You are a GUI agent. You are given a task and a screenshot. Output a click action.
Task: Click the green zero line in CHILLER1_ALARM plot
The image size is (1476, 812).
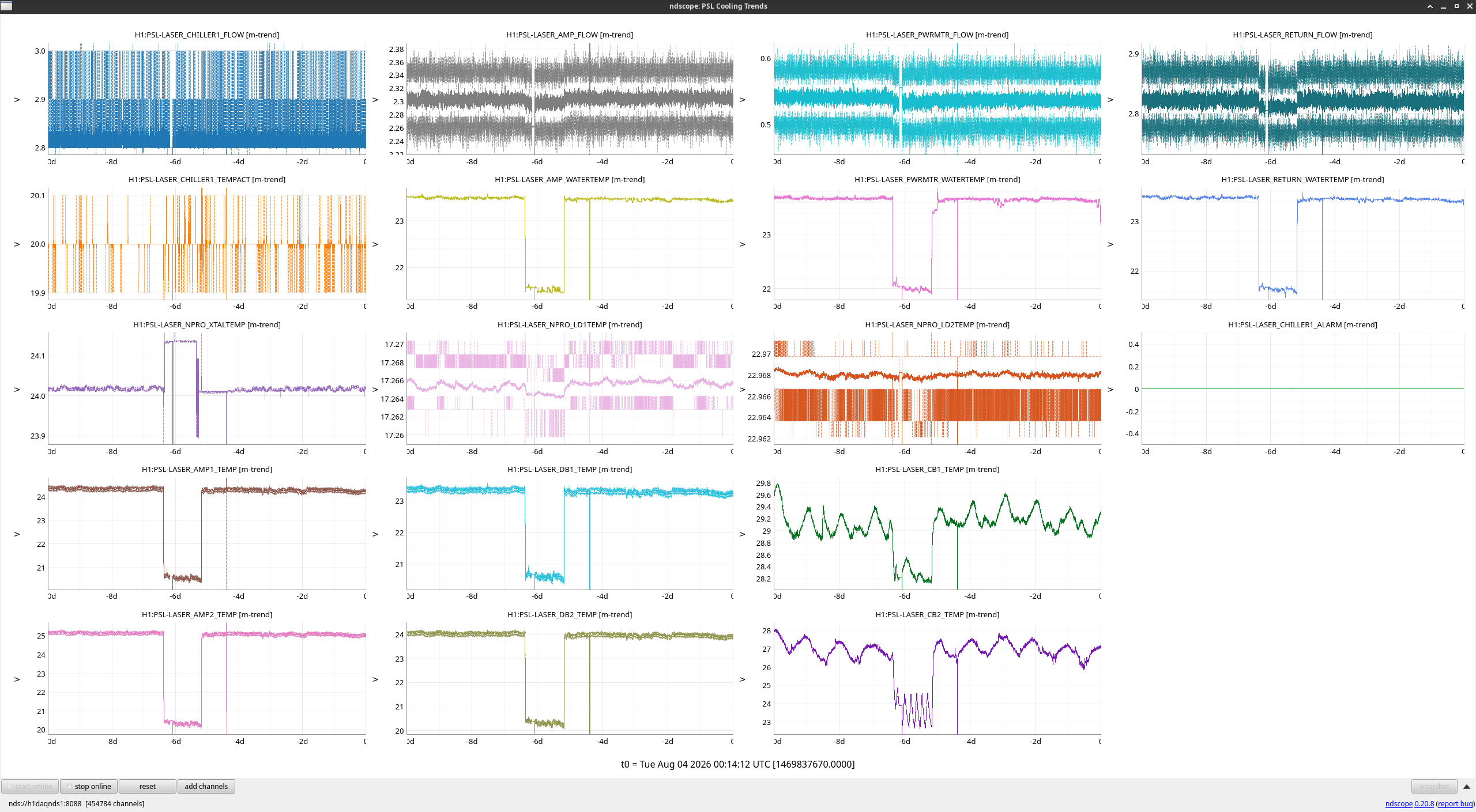[x=1303, y=389]
